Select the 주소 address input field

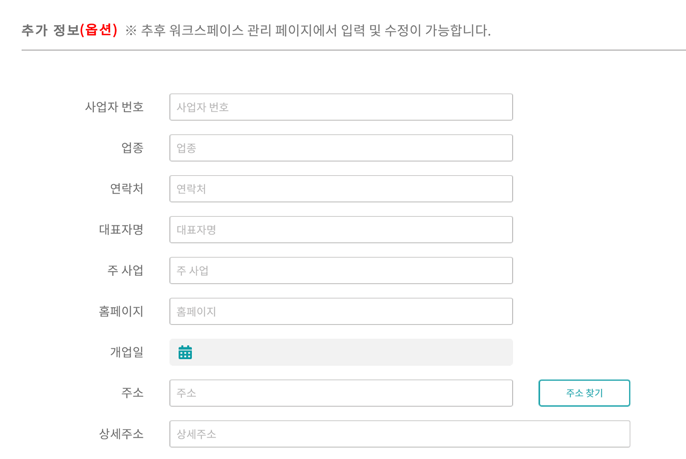341,393
